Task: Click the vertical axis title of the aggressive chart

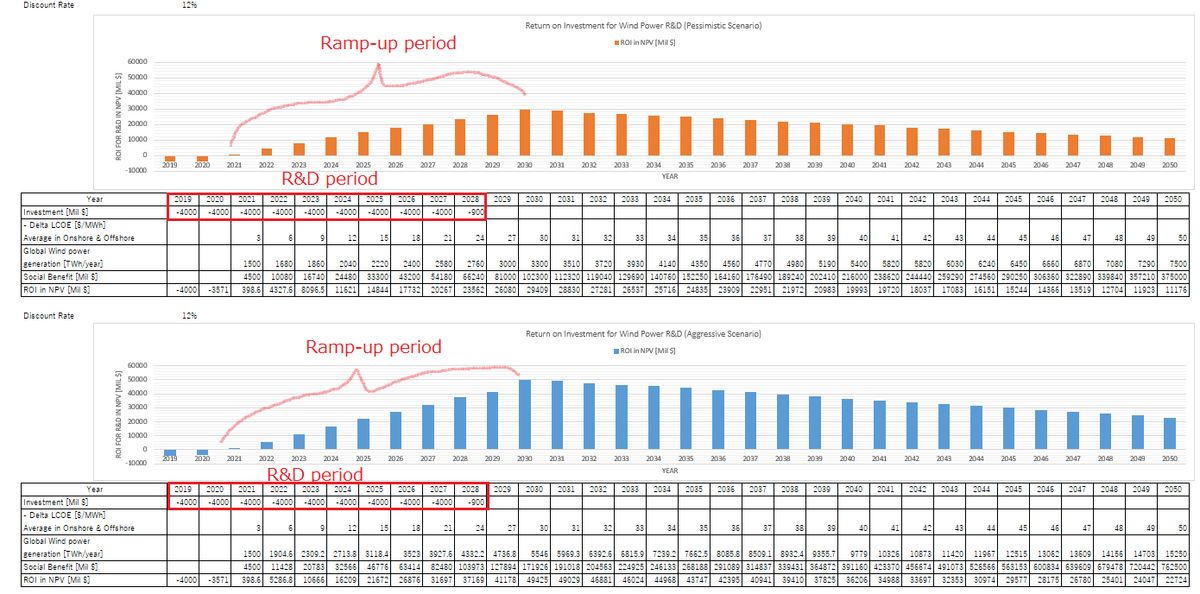Action: tap(118, 408)
